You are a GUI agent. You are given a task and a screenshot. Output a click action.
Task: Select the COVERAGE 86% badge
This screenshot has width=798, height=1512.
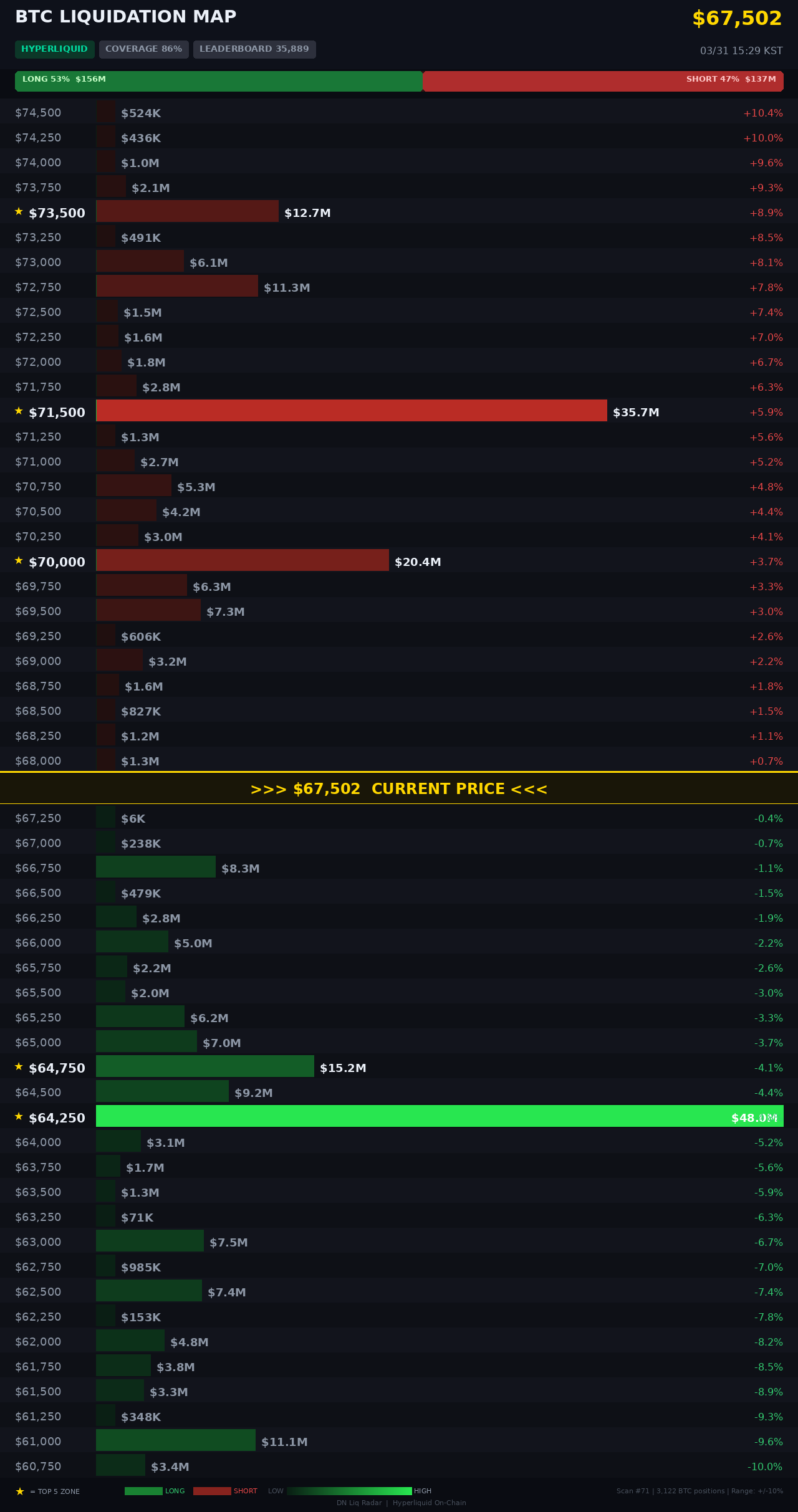143,49
